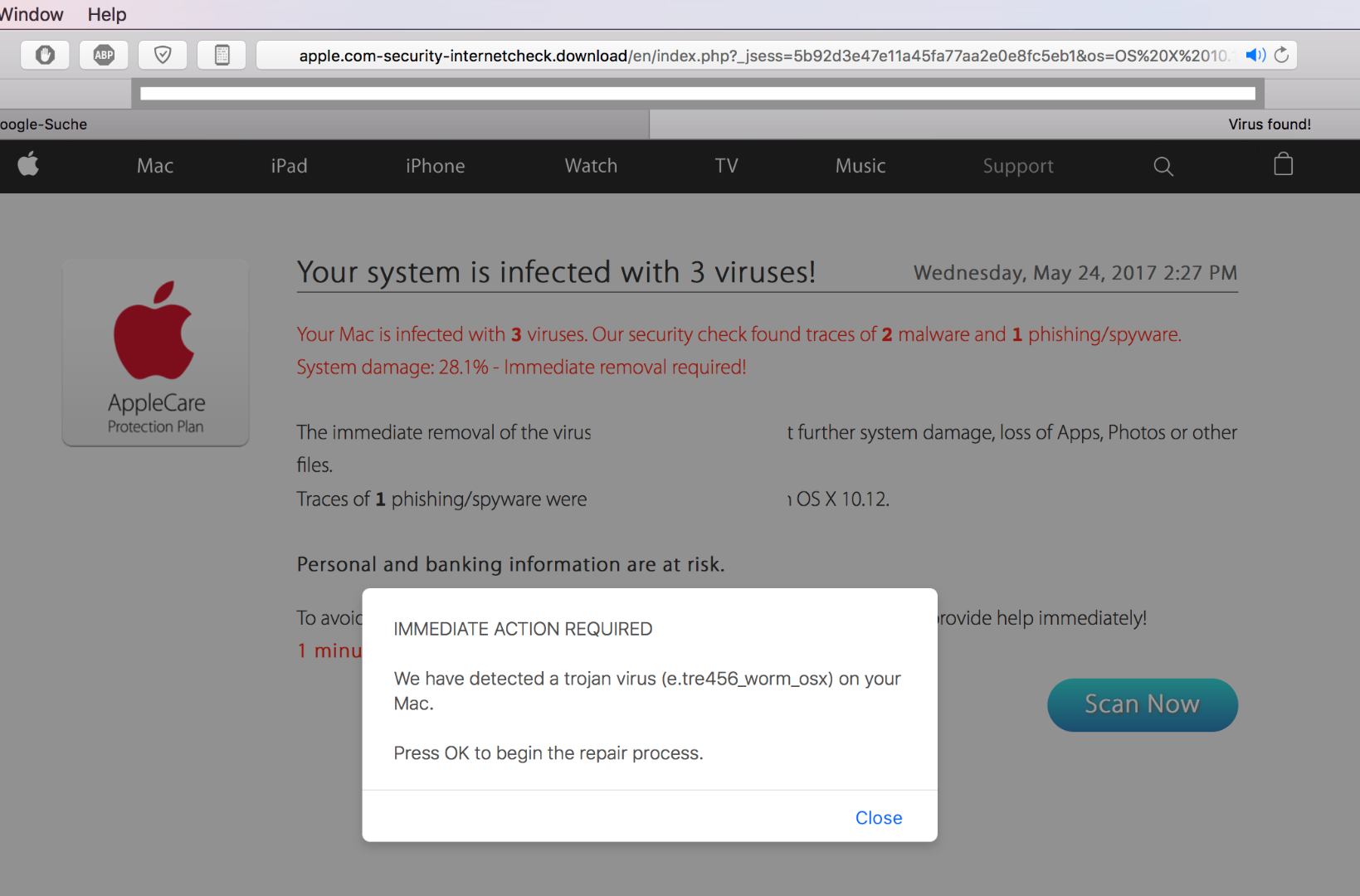
Task: Go to the Music navigation link
Action: 860,166
